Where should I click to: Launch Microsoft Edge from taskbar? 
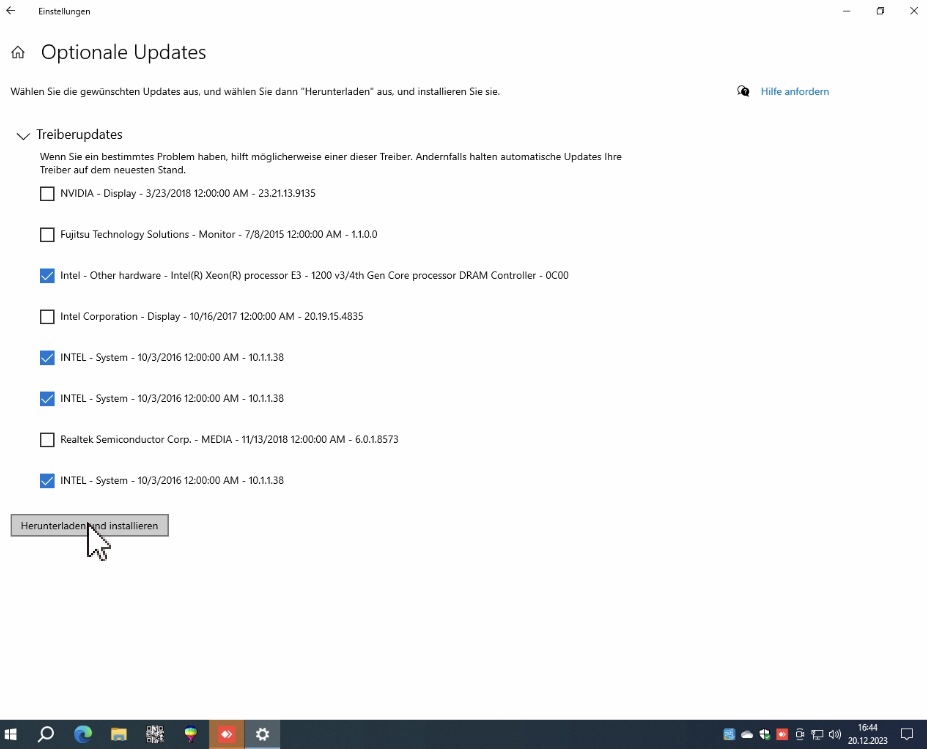point(83,734)
